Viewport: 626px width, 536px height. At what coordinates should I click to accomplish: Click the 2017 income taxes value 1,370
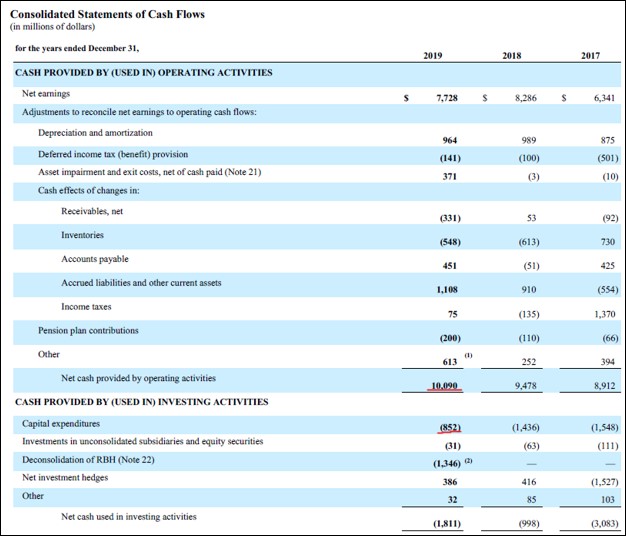pos(603,313)
